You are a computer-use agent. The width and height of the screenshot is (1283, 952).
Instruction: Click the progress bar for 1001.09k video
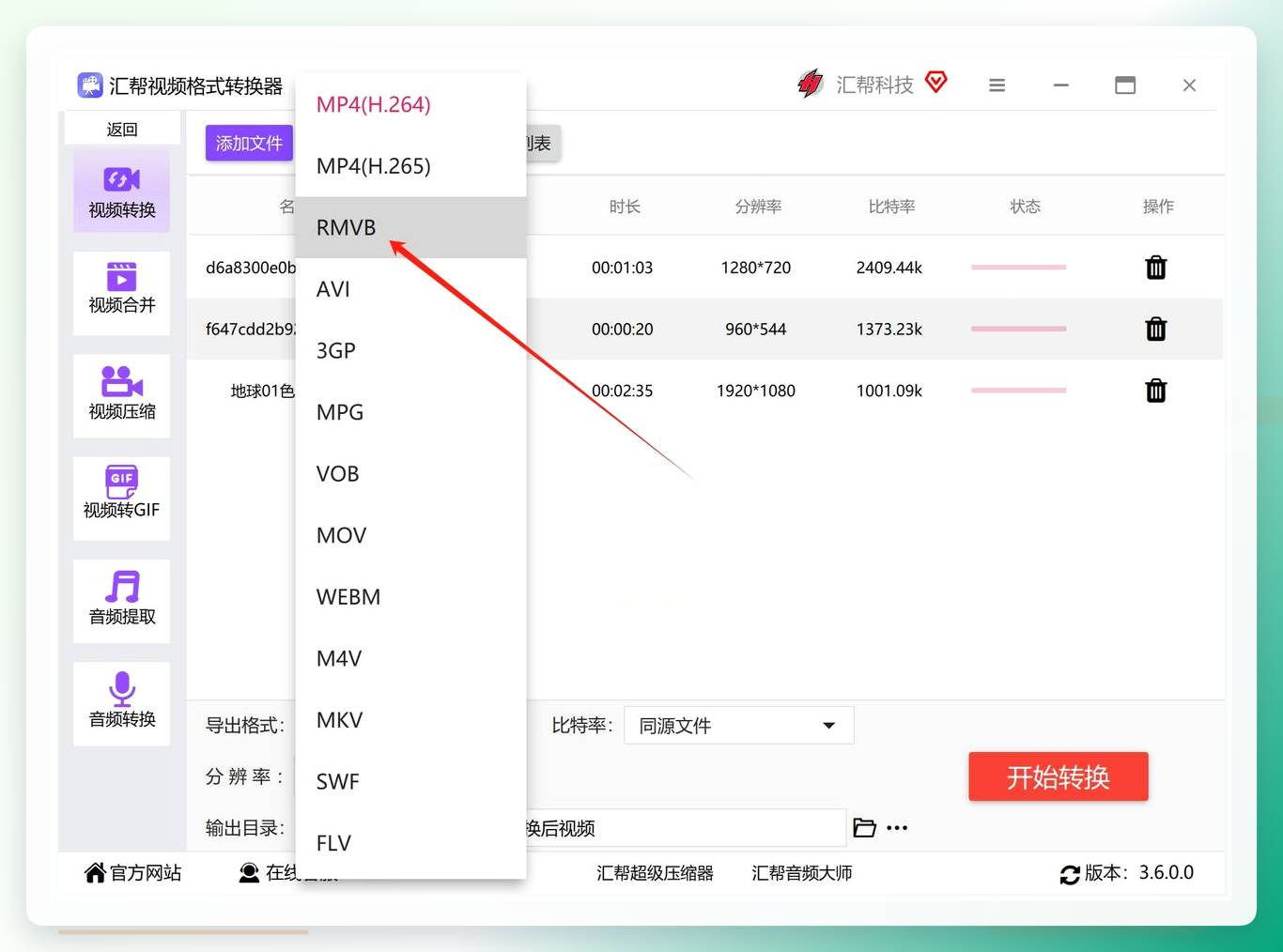click(x=1019, y=391)
